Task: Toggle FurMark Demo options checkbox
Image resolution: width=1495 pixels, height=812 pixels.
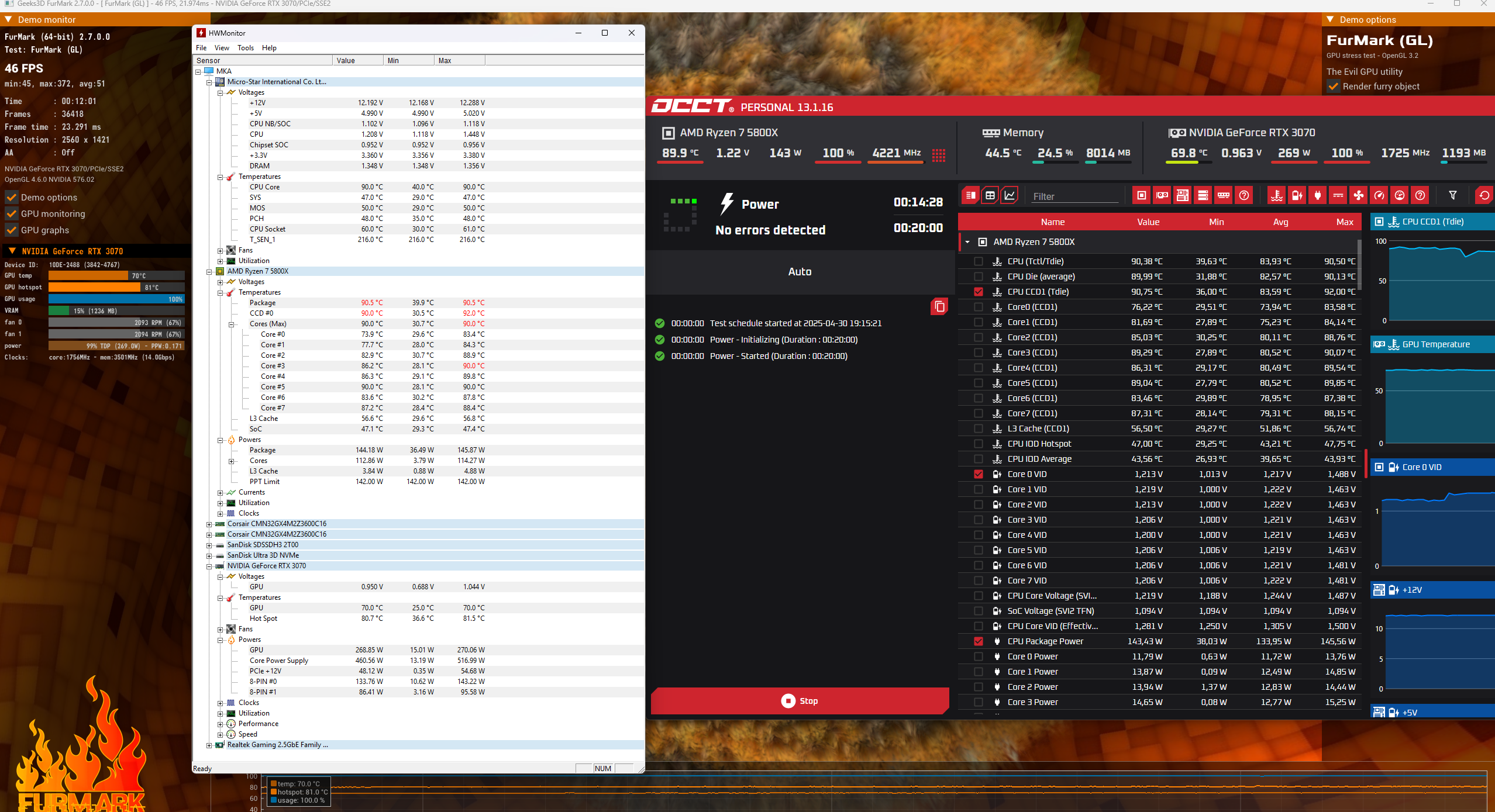Action: 11,197
